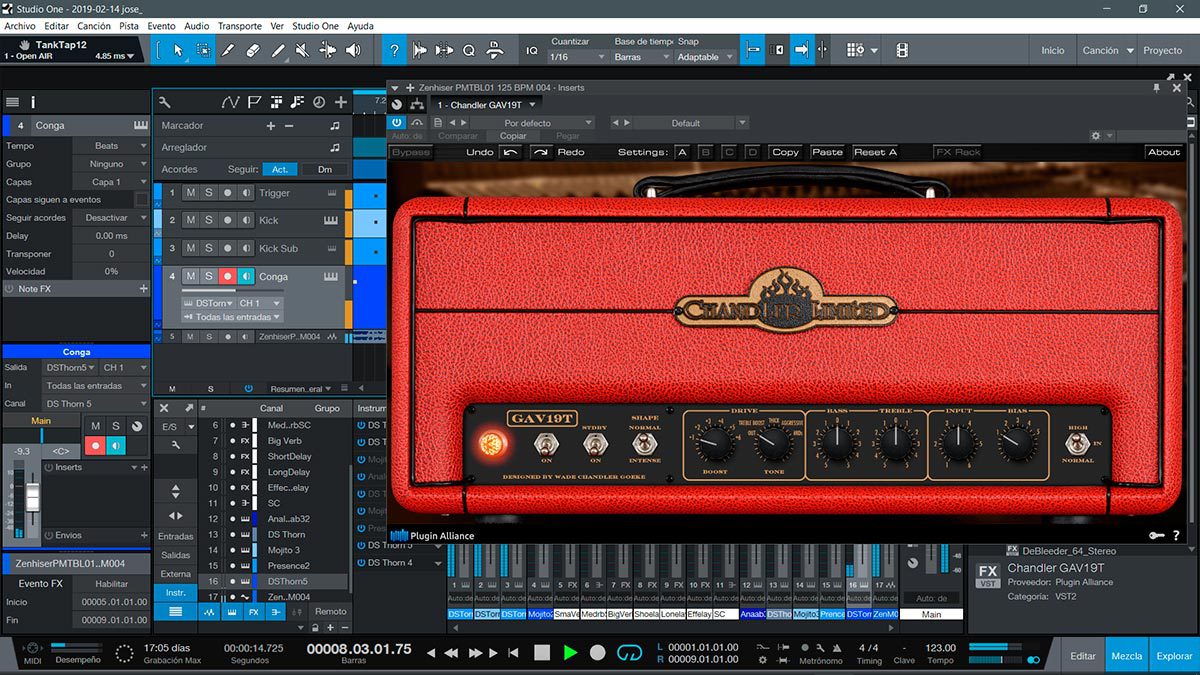
Task: Click the question mark help icon
Action: 395,50
